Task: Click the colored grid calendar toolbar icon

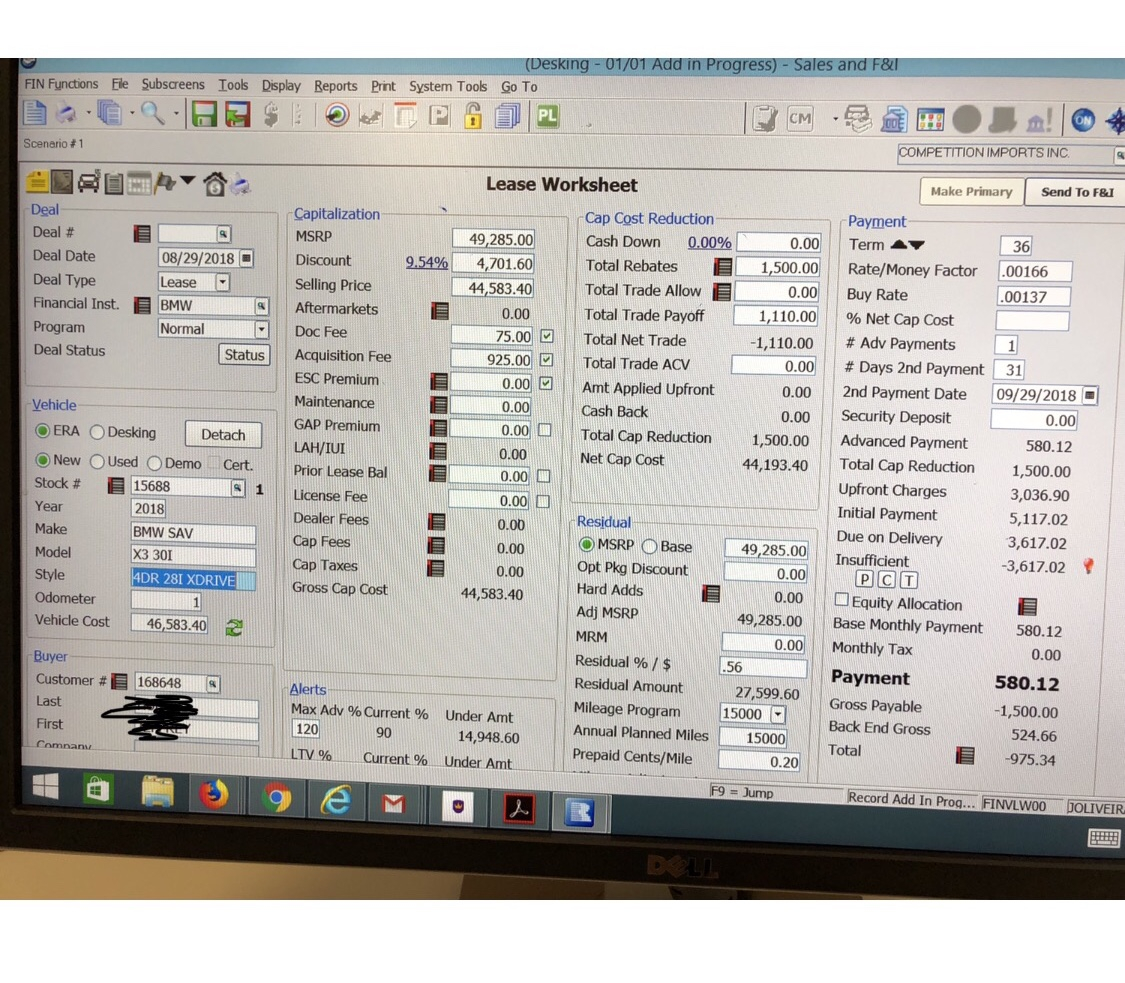Action: point(930,120)
